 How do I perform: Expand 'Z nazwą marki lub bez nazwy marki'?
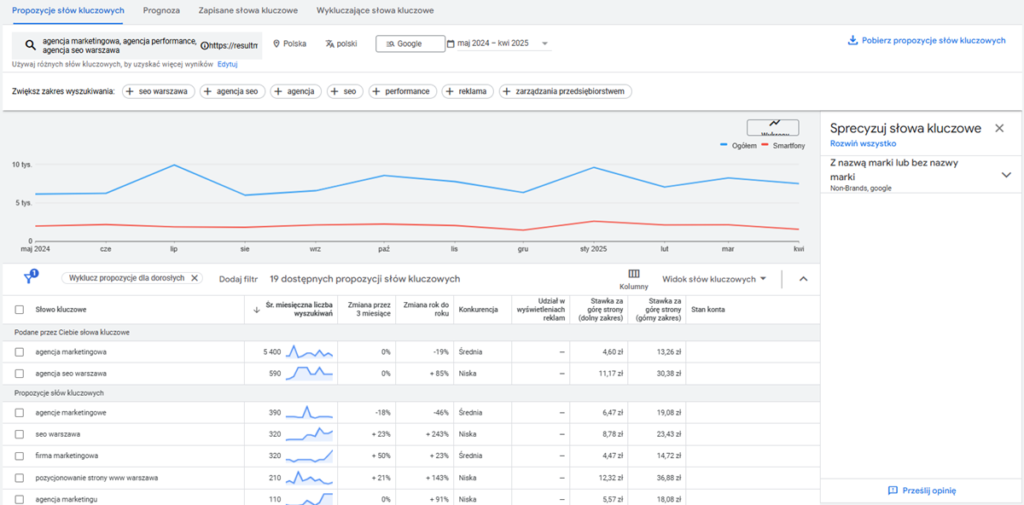(1005, 174)
